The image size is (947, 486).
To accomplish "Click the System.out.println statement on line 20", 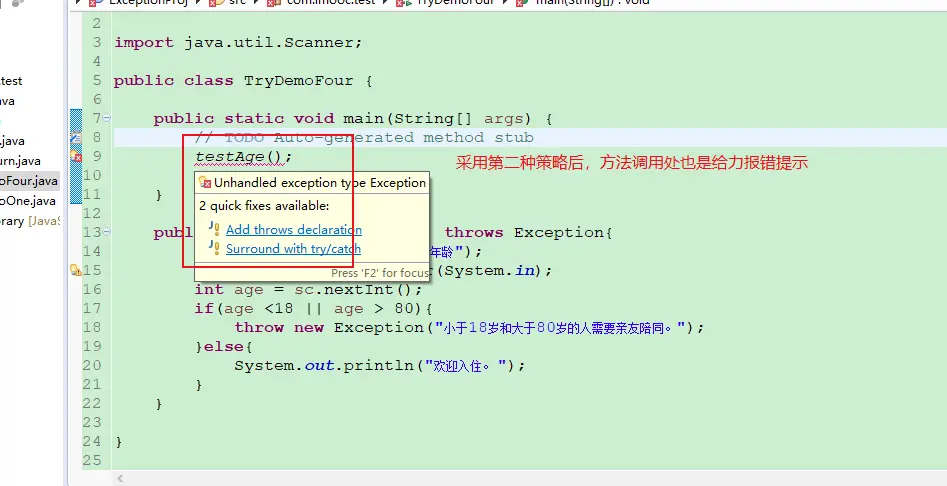I will [380, 366].
